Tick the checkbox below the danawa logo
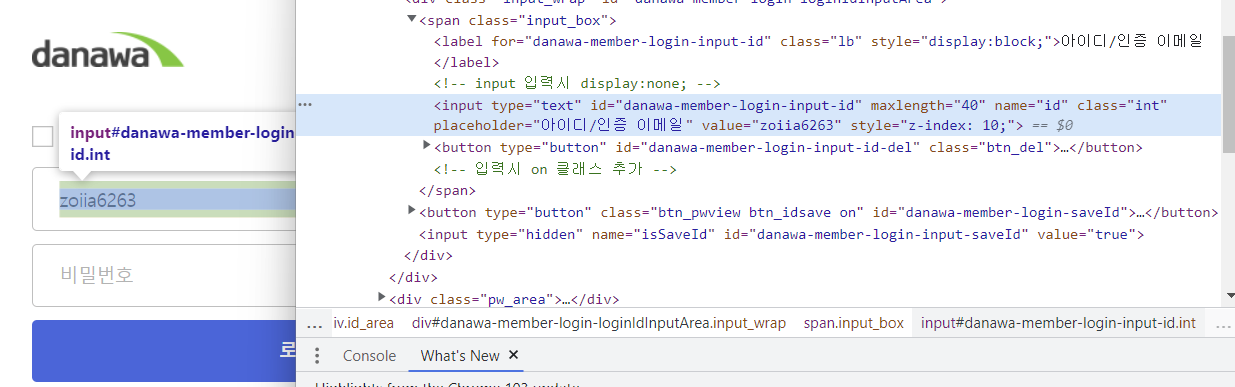The width and height of the screenshot is (1235, 387). click(x=42, y=137)
